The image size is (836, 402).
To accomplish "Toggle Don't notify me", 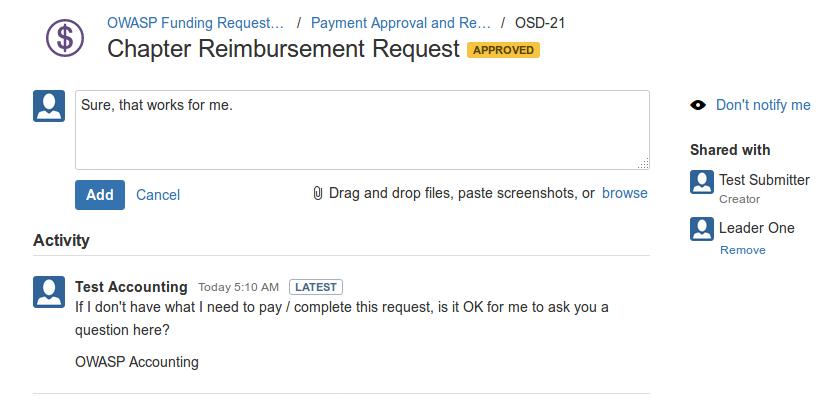I will tap(763, 105).
